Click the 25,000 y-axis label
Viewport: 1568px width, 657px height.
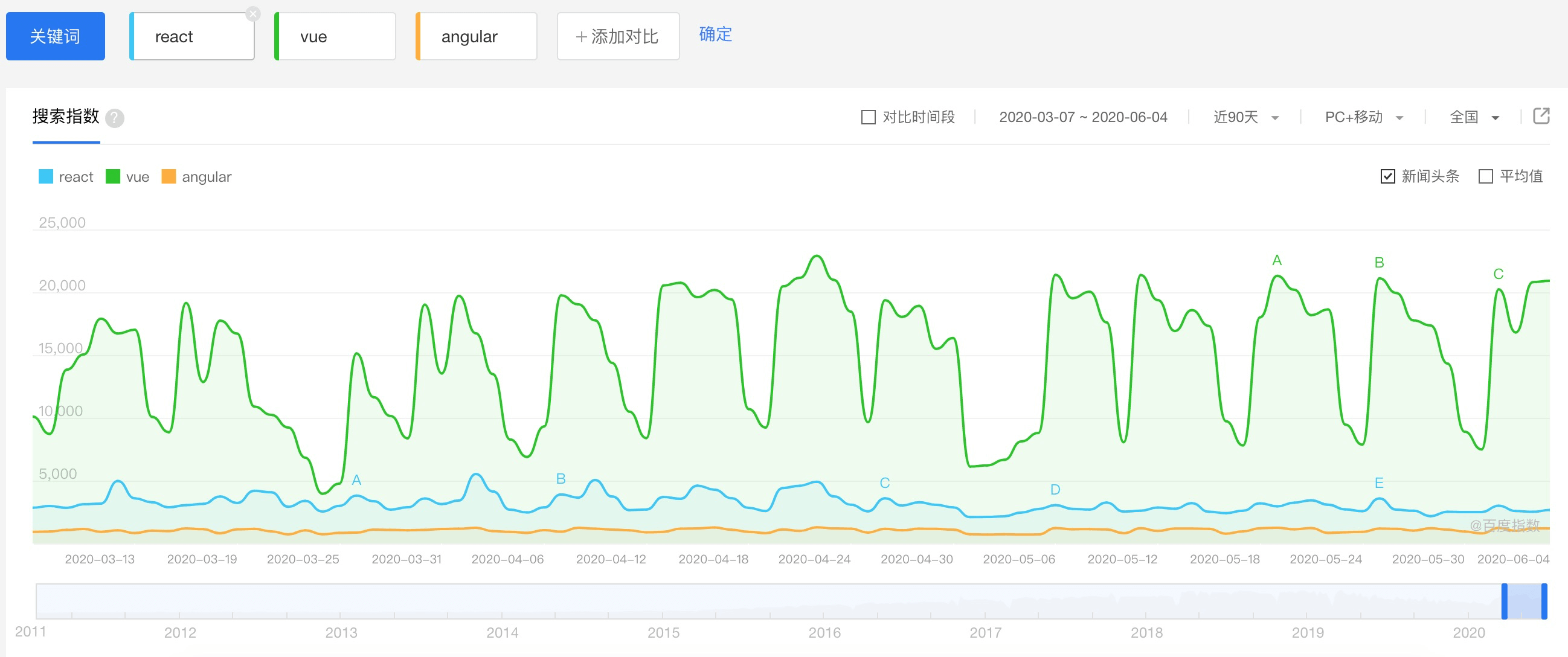pos(62,223)
